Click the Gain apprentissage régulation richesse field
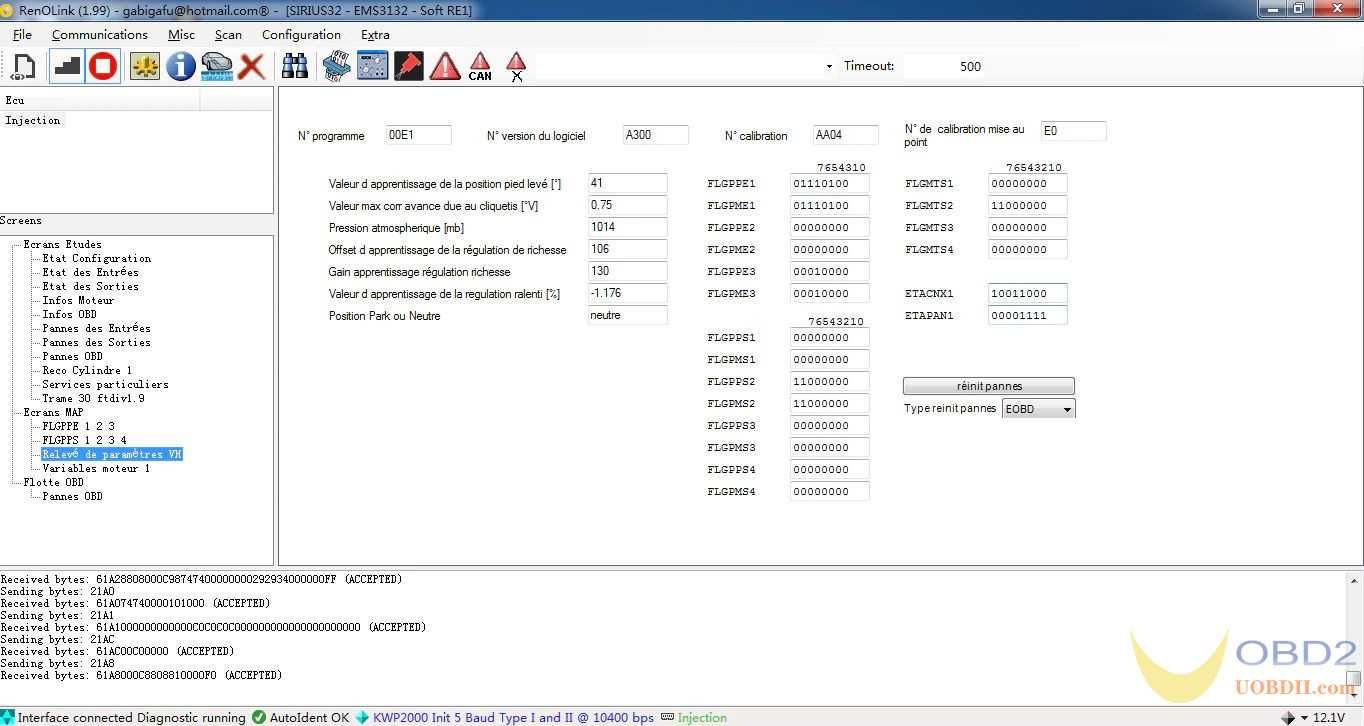 (627, 271)
